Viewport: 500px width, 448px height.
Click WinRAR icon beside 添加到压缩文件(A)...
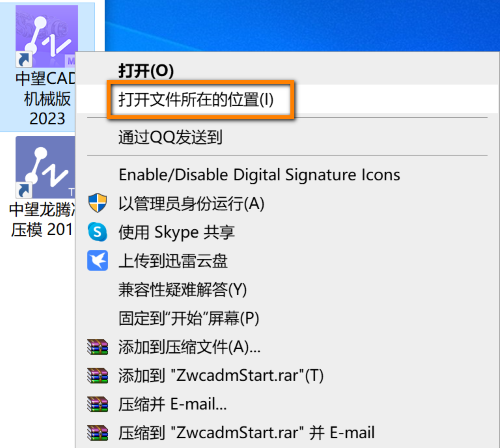point(97,347)
